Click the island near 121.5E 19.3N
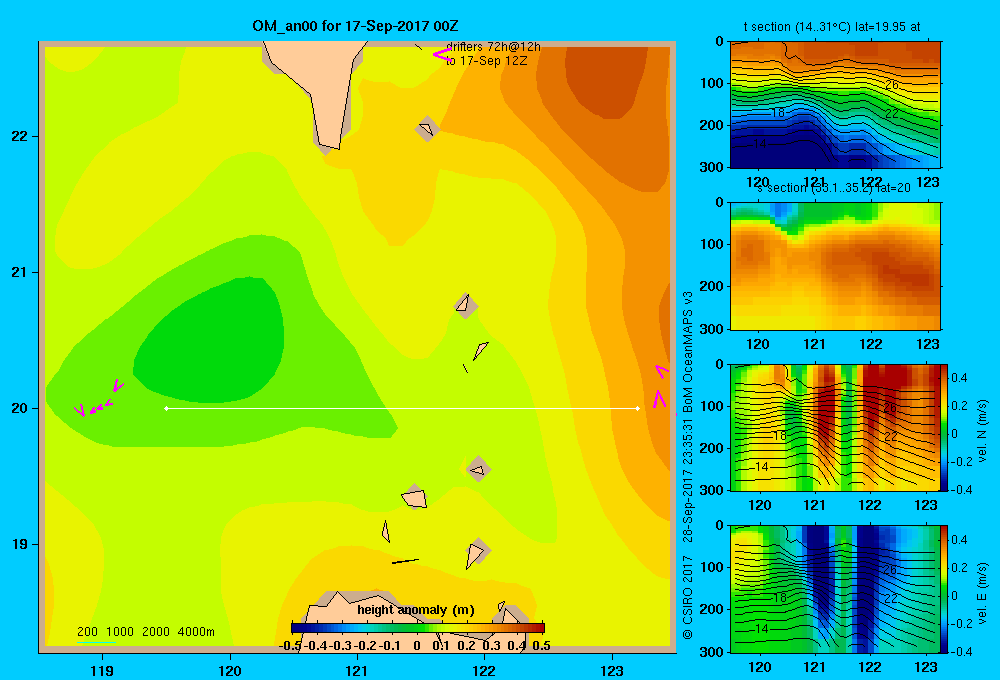 [x=415, y=497]
